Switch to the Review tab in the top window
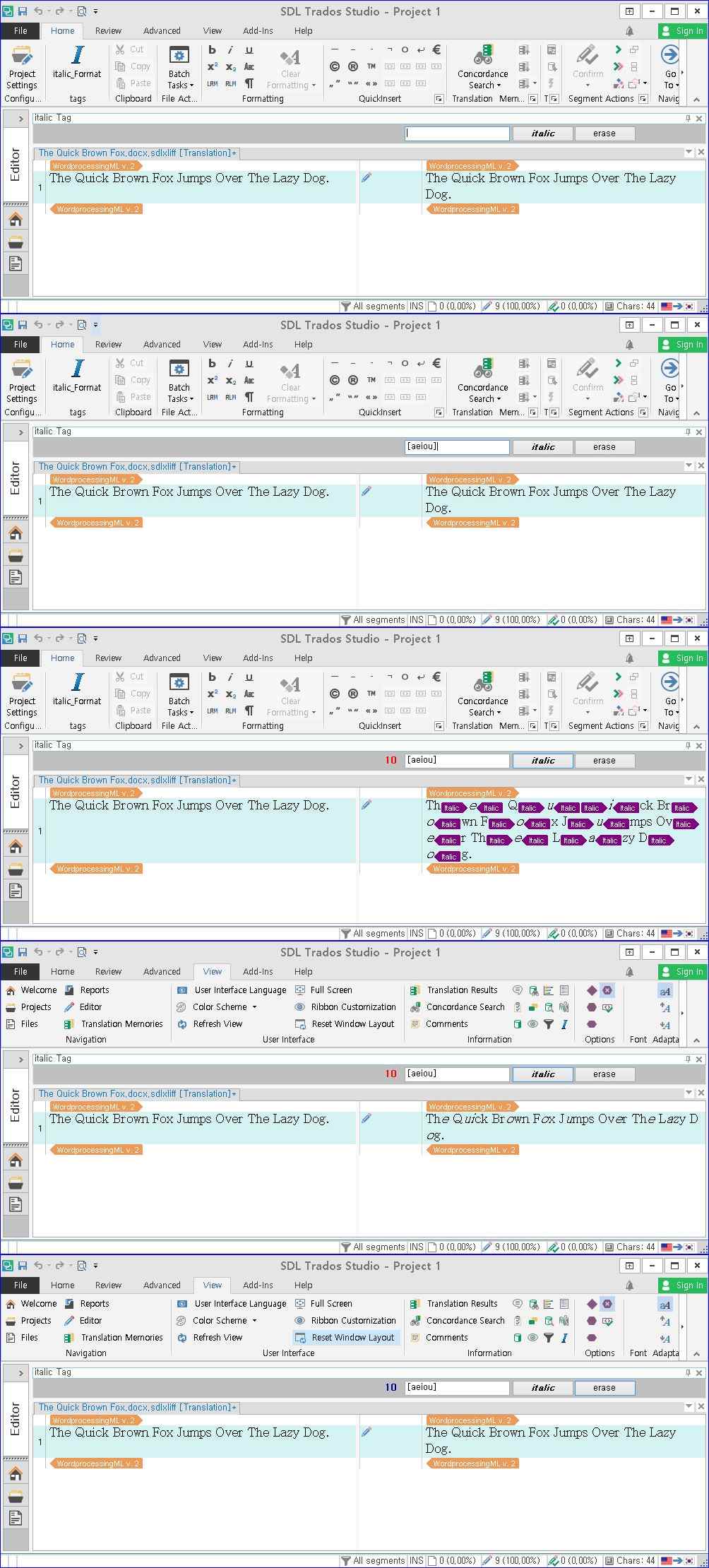Image resolution: width=709 pixels, height=1568 pixels. tap(108, 31)
